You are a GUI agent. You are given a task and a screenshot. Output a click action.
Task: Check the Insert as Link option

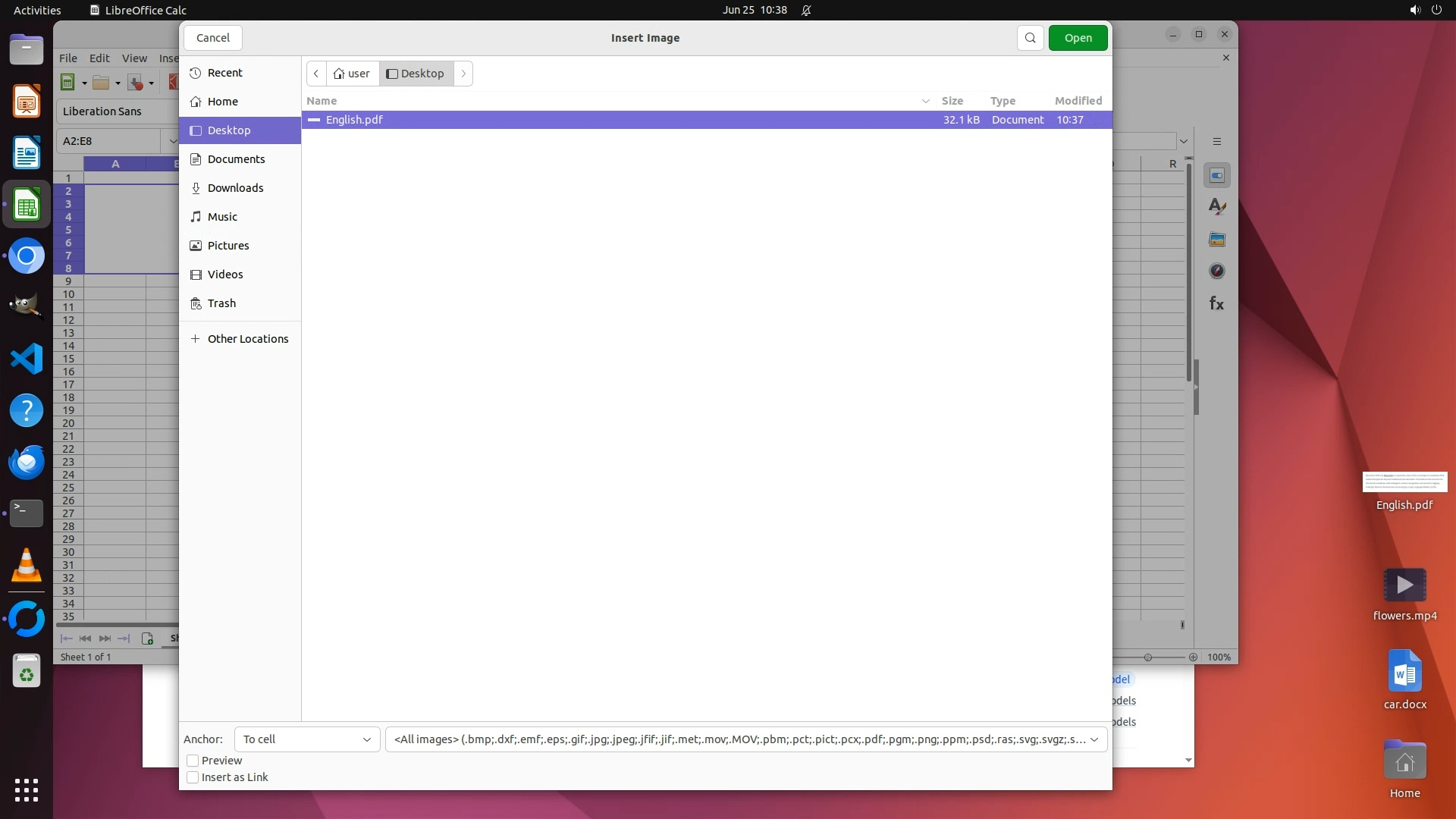coord(193,777)
